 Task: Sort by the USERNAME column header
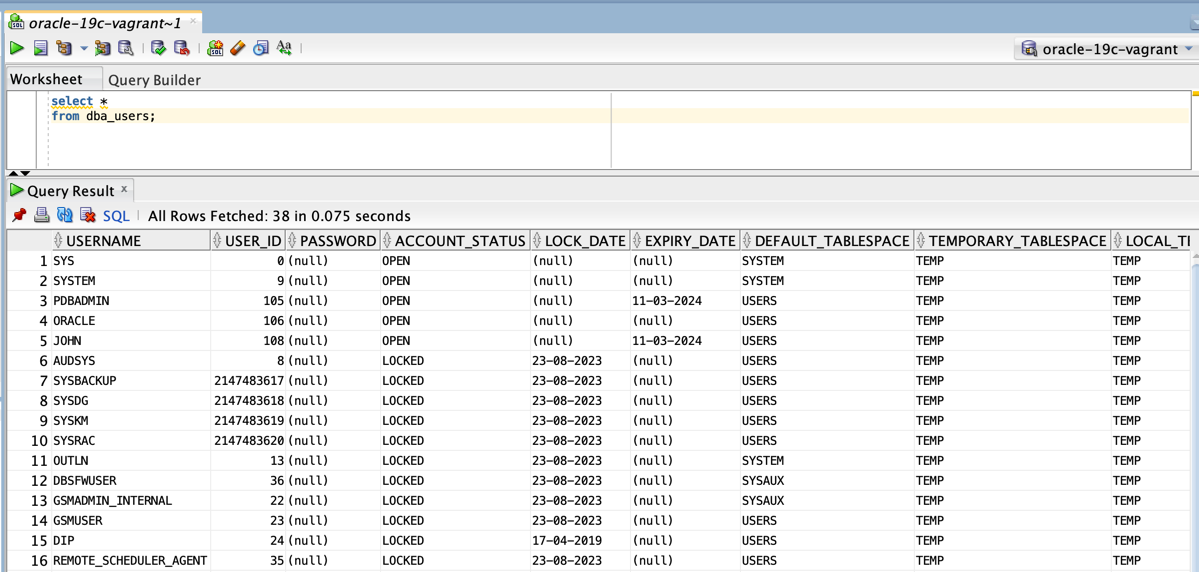pyautogui.click(x=103, y=241)
